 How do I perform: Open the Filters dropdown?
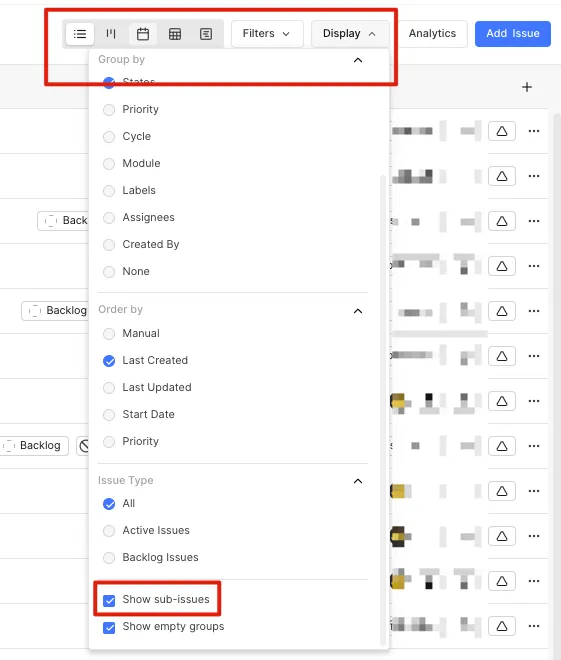[x=267, y=34]
